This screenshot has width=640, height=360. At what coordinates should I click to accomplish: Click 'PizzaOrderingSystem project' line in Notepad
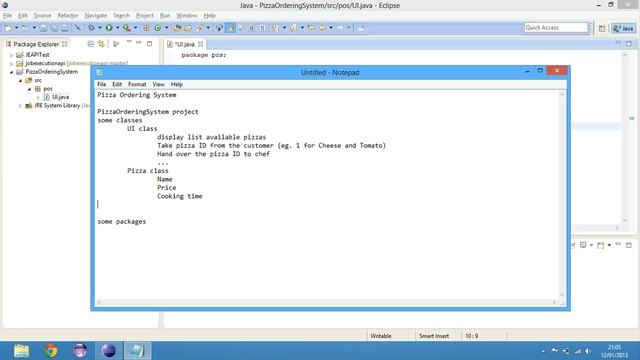click(148, 111)
